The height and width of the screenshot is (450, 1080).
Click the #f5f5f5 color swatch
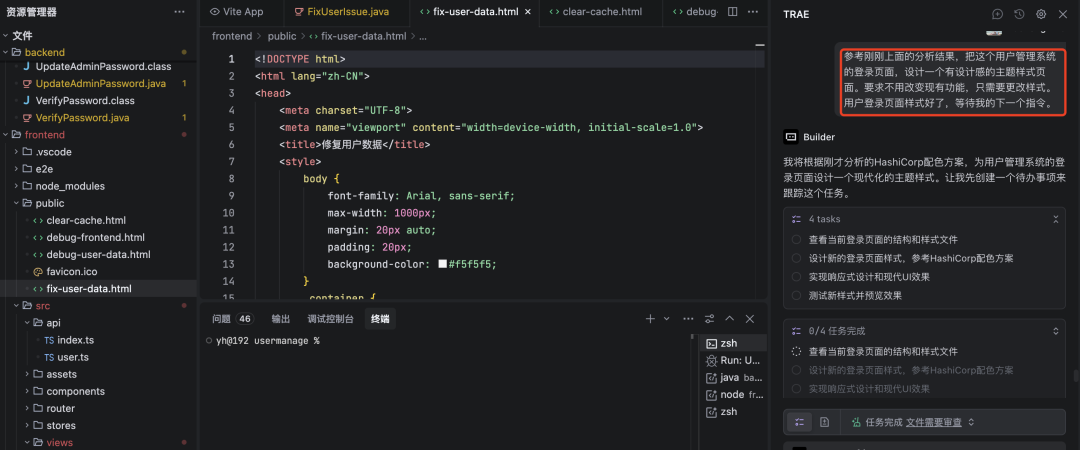click(443, 264)
